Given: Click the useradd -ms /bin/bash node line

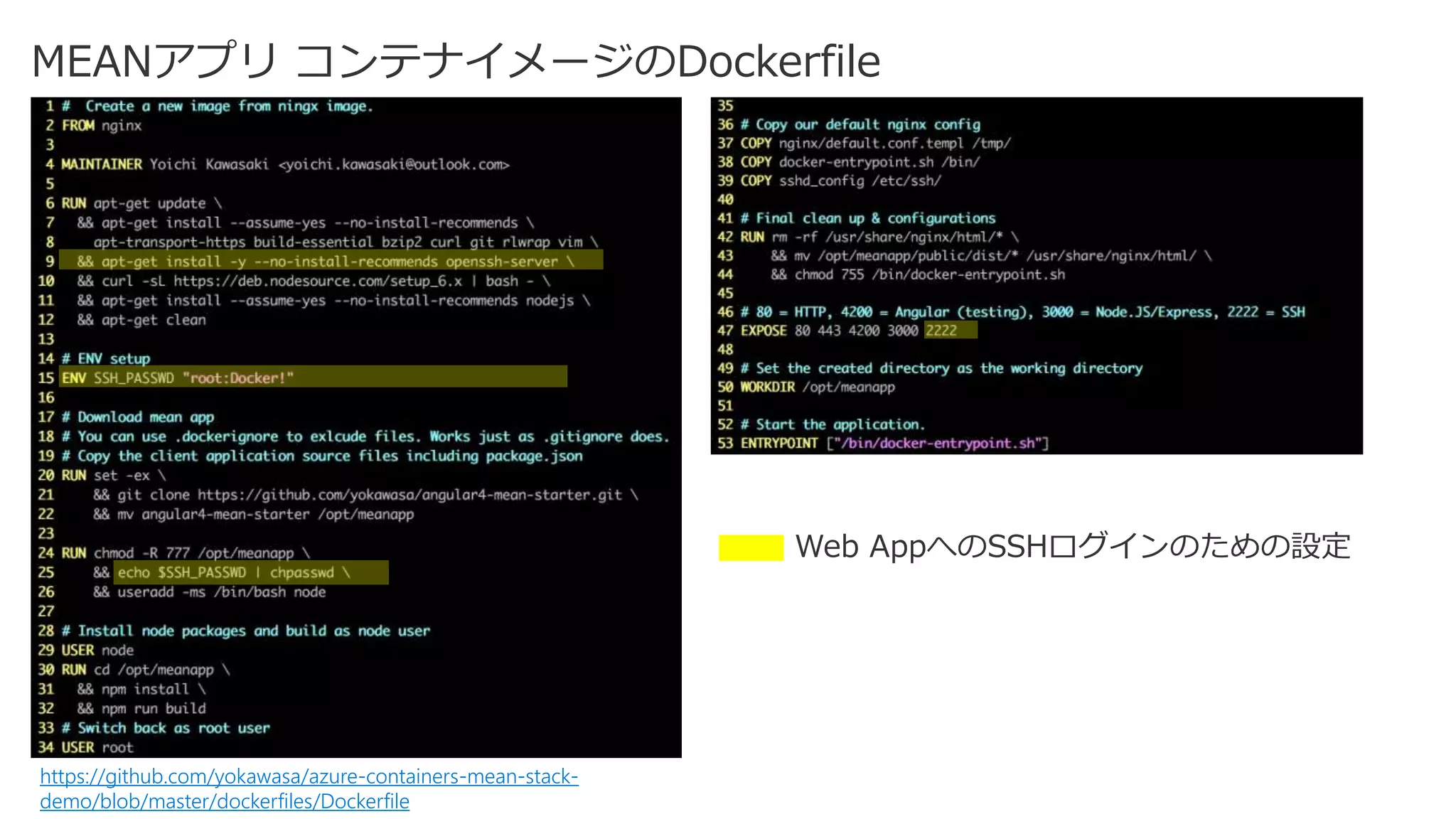Looking at the screenshot, I should tap(209, 592).
